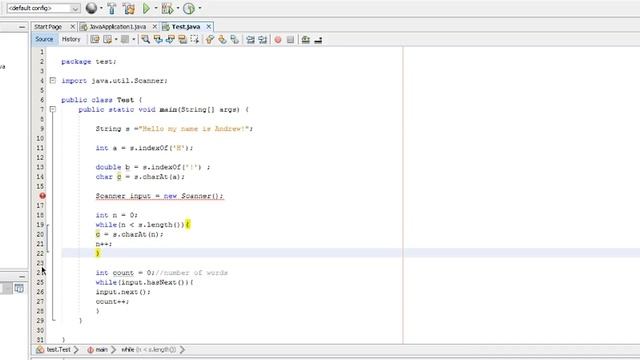Open the Forward navigation dropdown arrow
Viewport: 640px width, 360px height.
(x=133, y=40)
